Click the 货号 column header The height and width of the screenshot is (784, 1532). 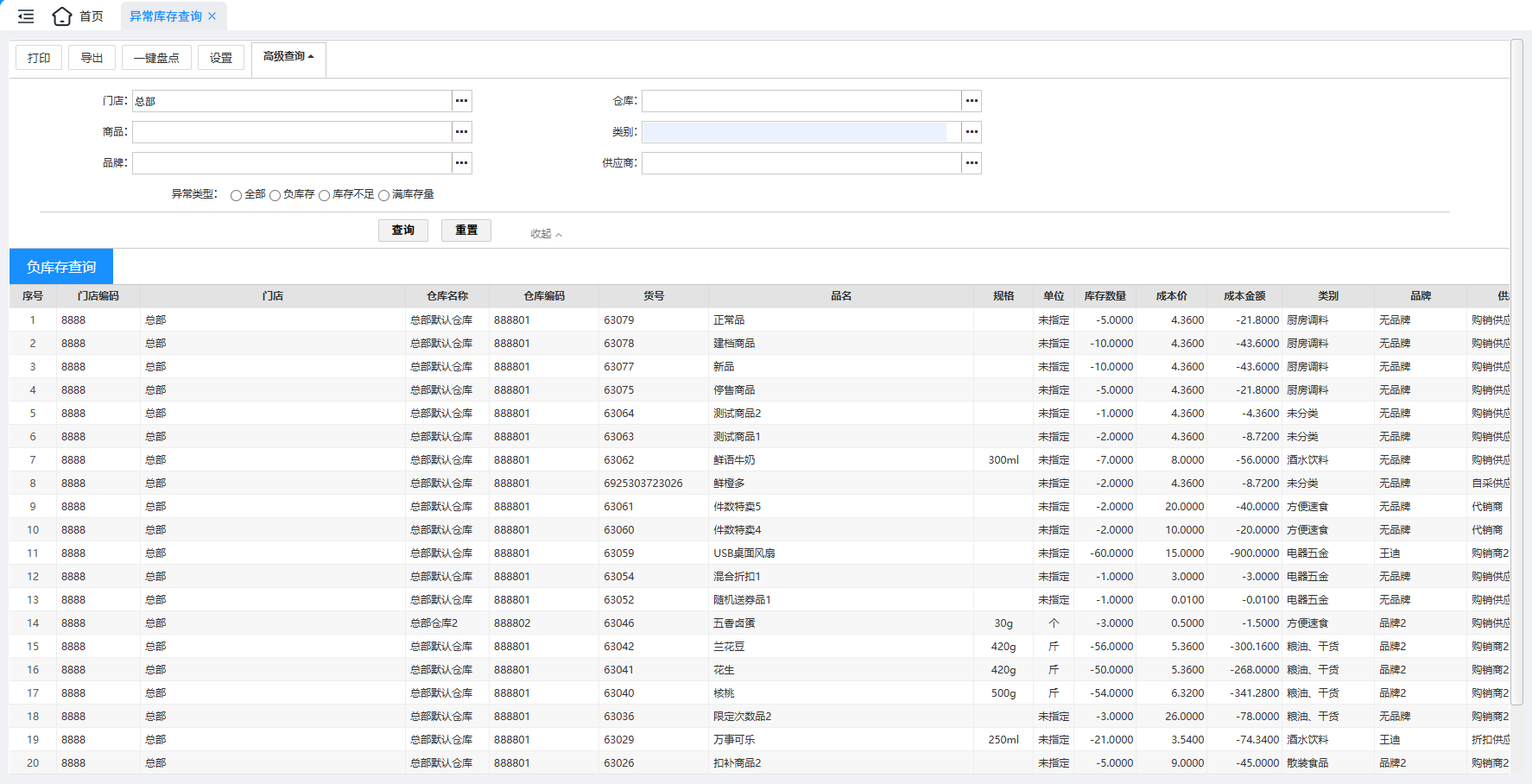[654, 296]
